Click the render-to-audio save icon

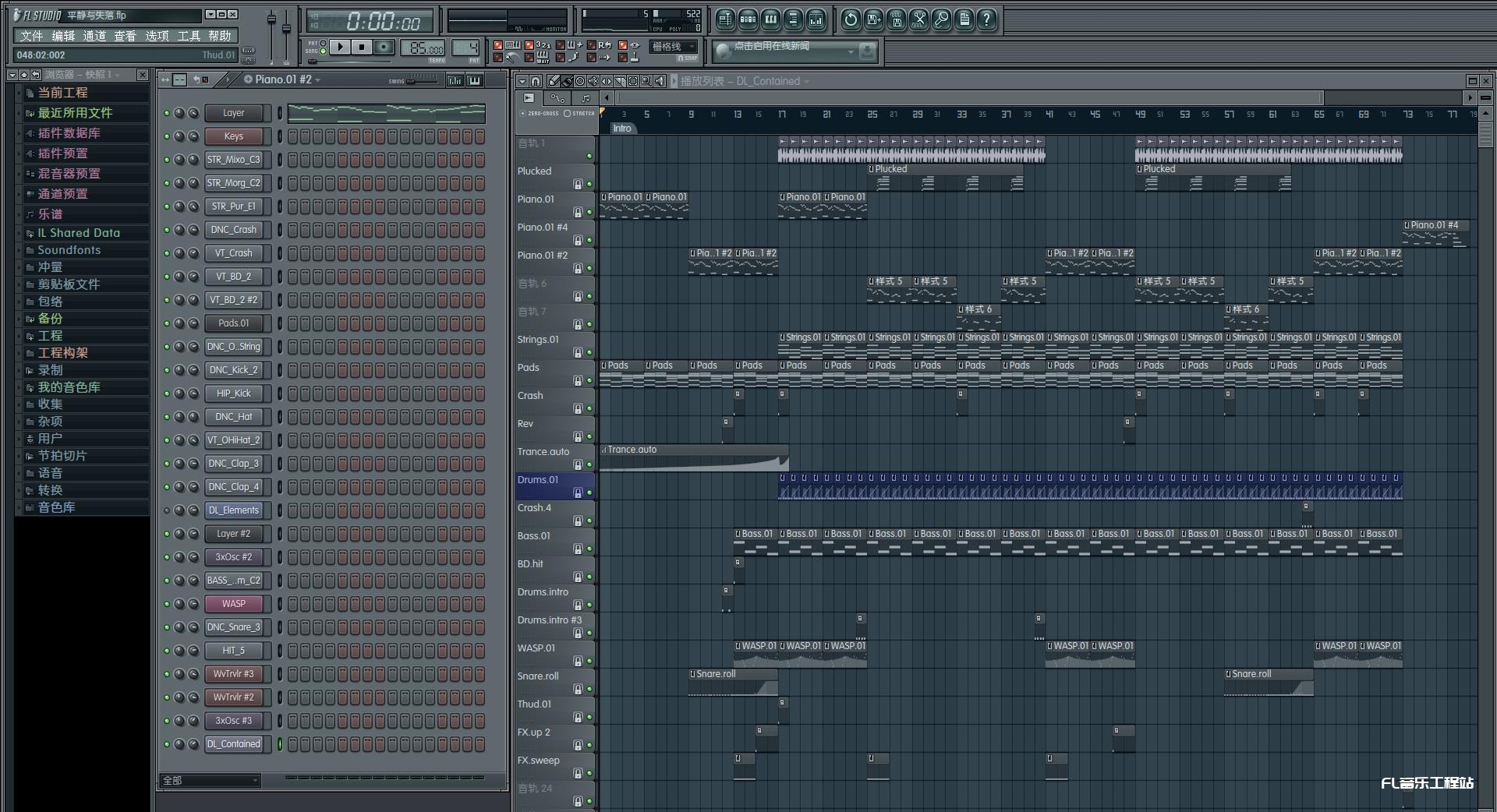896,19
